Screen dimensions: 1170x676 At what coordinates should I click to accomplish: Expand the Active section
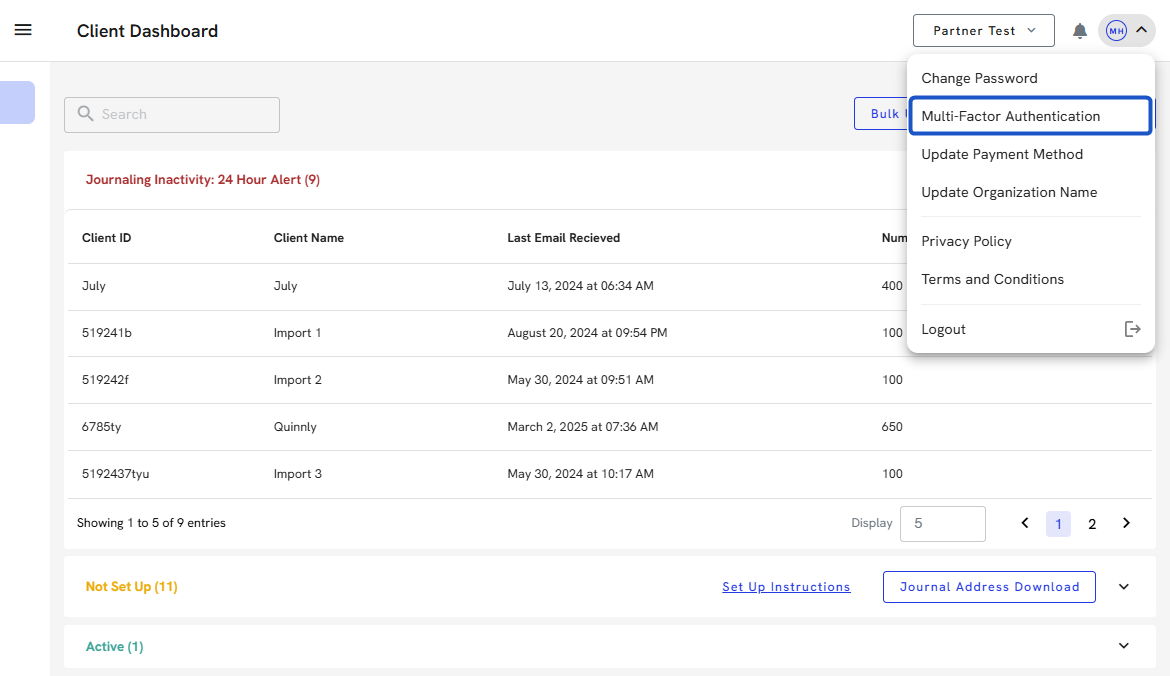click(x=1123, y=646)
